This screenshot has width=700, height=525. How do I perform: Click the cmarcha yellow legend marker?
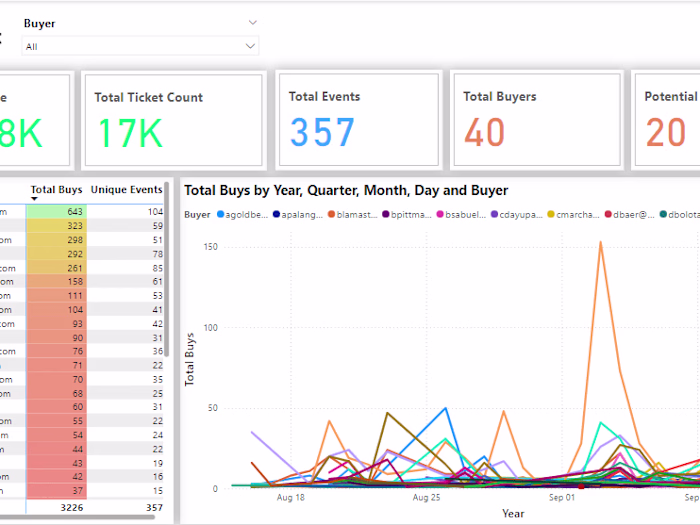click(551, 214)
